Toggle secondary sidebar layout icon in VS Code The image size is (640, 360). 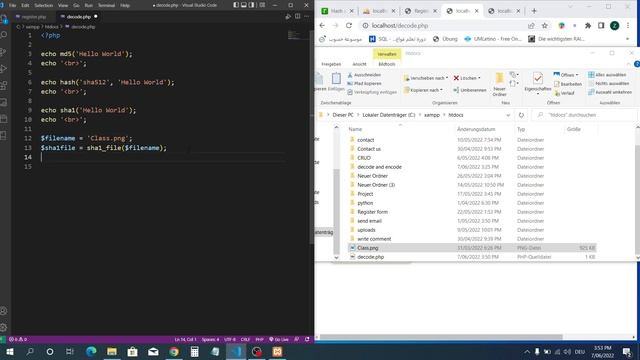tap(251, 5)
